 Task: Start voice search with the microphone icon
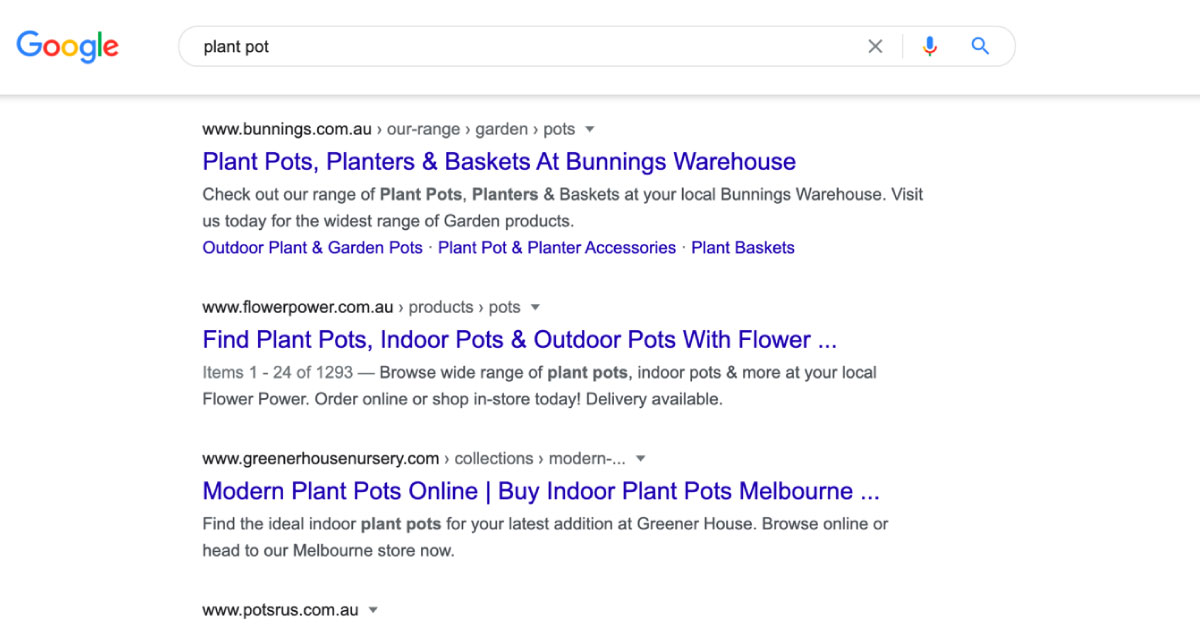click(930, 46)
